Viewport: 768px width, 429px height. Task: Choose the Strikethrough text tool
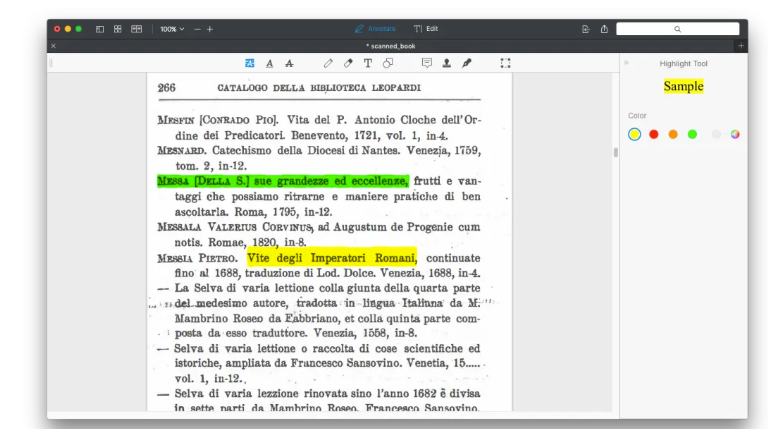pyautogui.click(x=290, y=63)
